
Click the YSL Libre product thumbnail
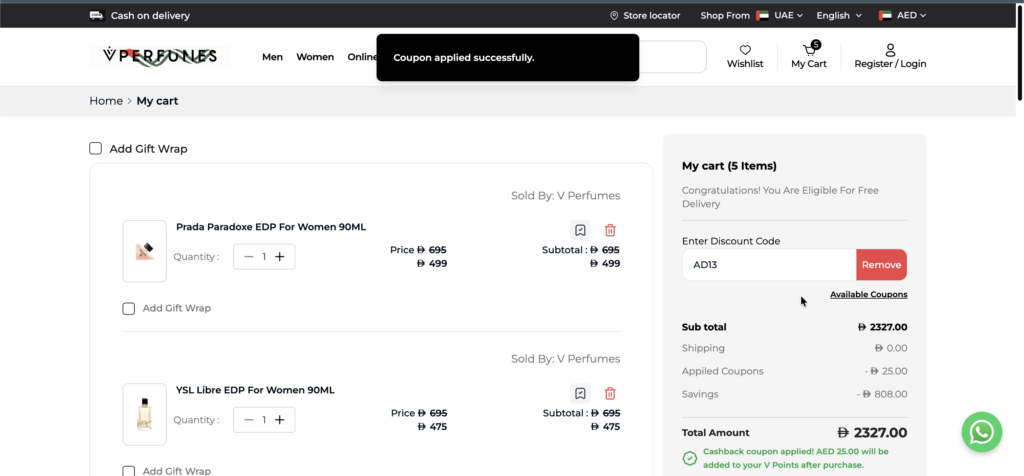[144, 414]
